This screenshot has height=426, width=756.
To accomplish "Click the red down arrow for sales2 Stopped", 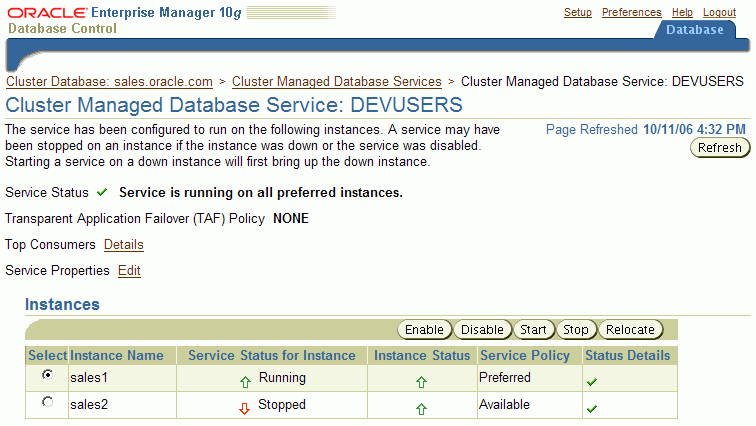I will (244, 408).
